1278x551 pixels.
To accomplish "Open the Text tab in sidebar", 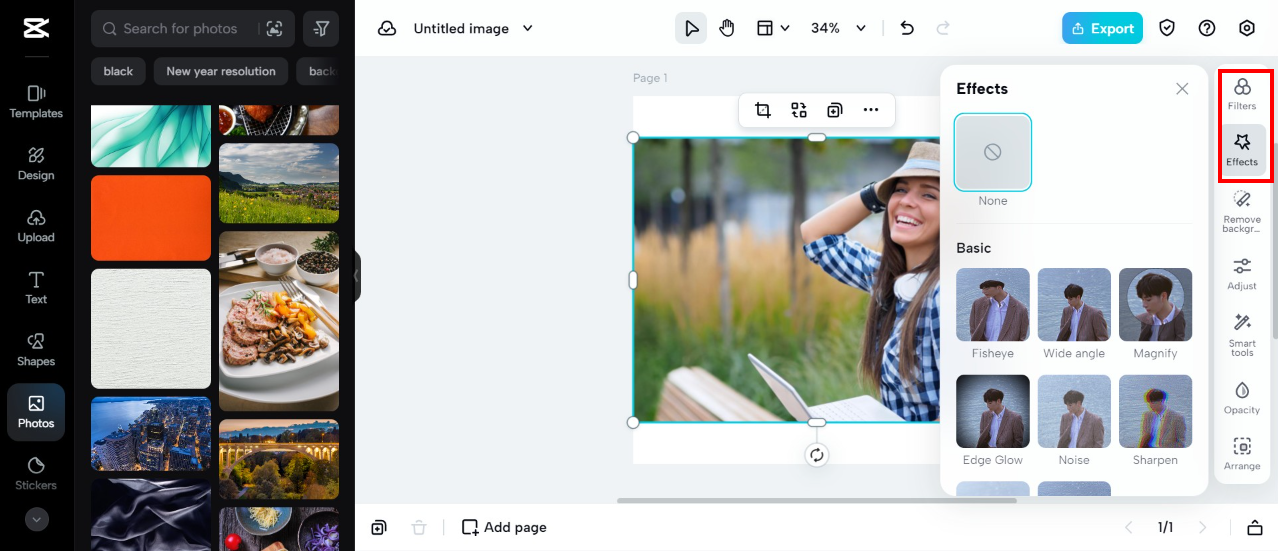I will tap(36, 287).
